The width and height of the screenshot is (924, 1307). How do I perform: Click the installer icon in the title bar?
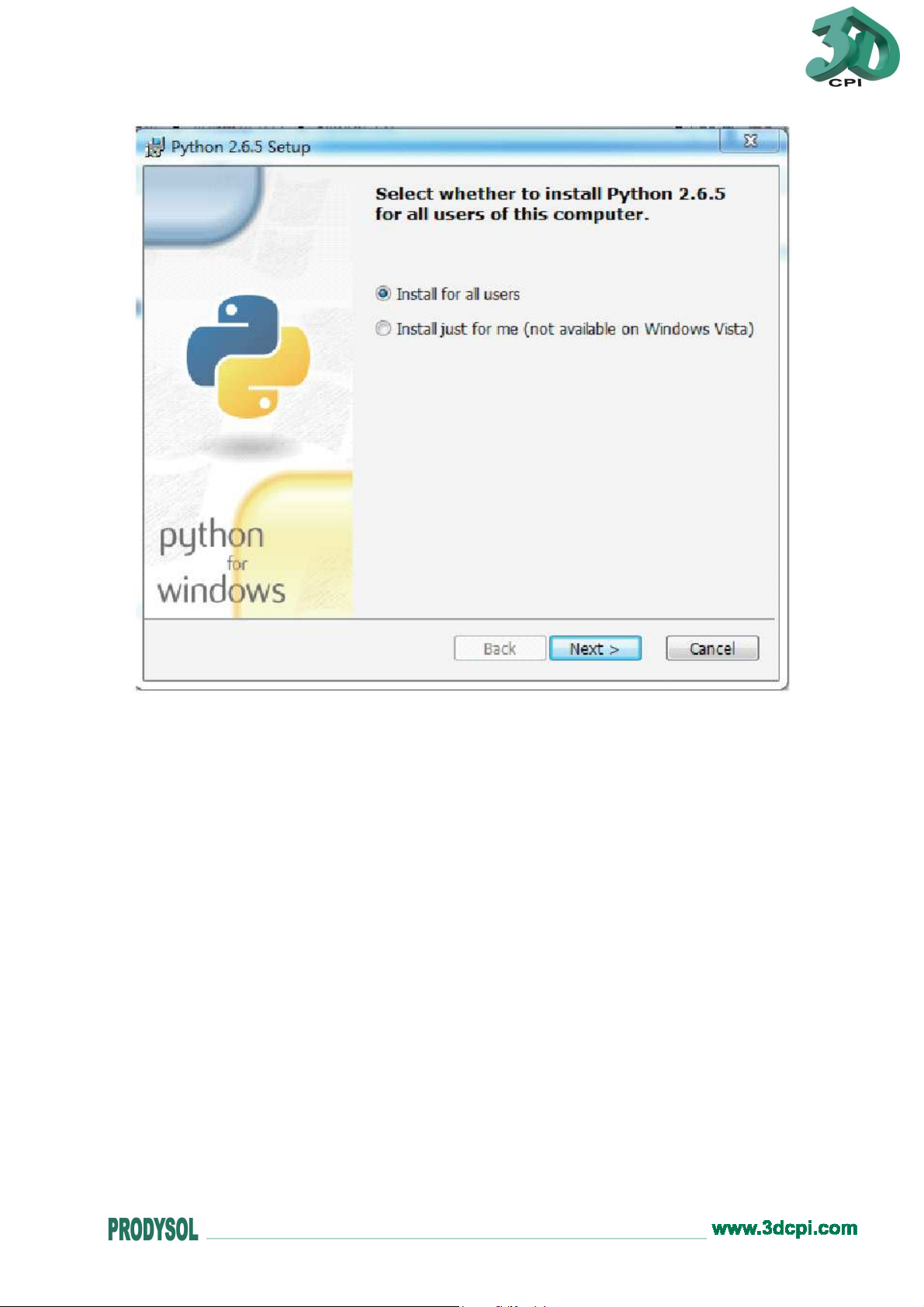(155, 147)
